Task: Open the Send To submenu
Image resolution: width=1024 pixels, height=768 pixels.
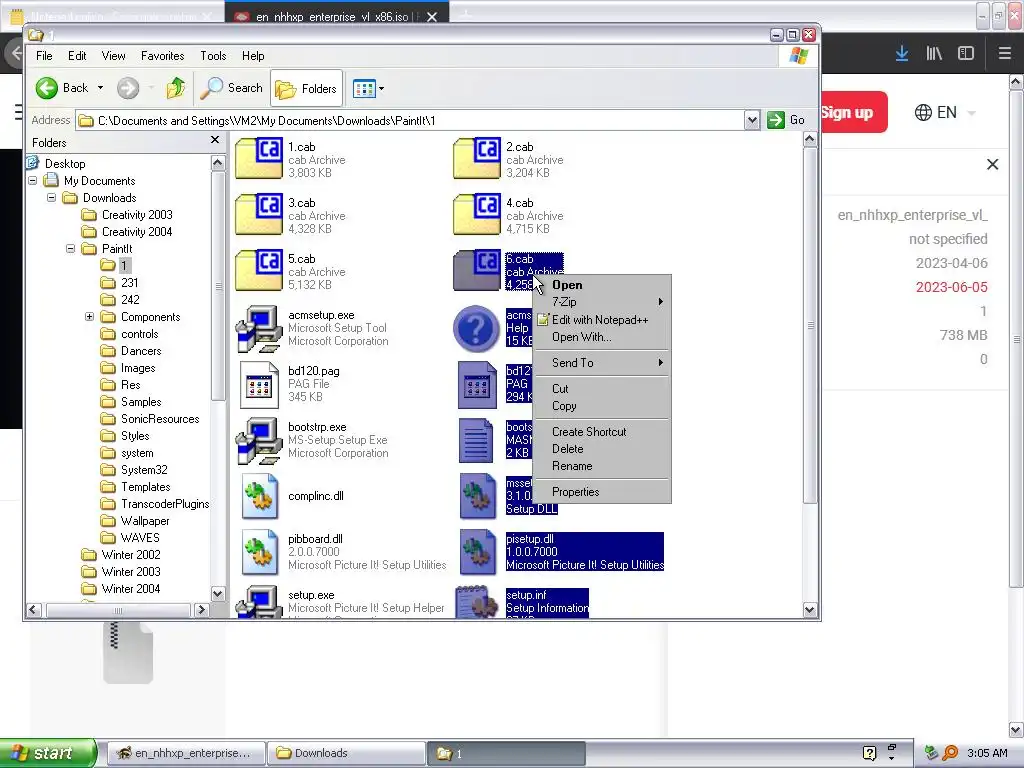Action: tap(602, 362)
